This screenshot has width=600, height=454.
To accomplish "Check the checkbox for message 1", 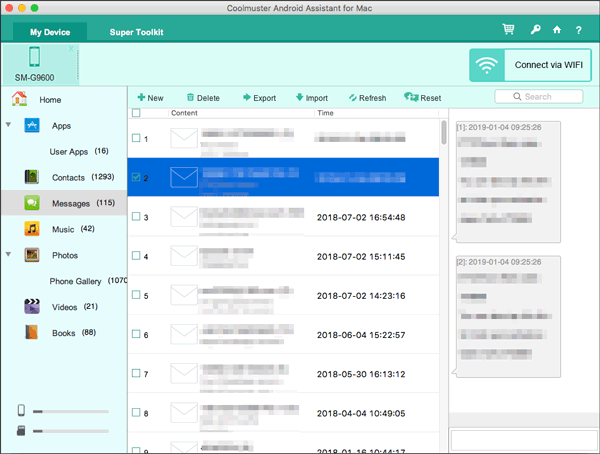I will pyautogui.click(x=136, y=138).
